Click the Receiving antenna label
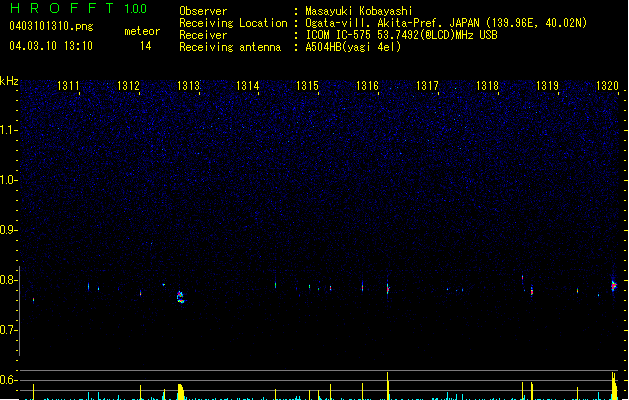 pos(230,47)
